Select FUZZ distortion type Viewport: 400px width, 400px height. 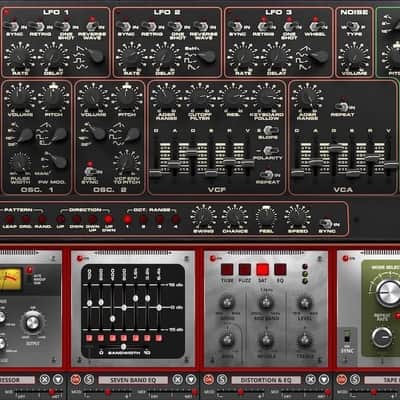[x=245, y=269]
